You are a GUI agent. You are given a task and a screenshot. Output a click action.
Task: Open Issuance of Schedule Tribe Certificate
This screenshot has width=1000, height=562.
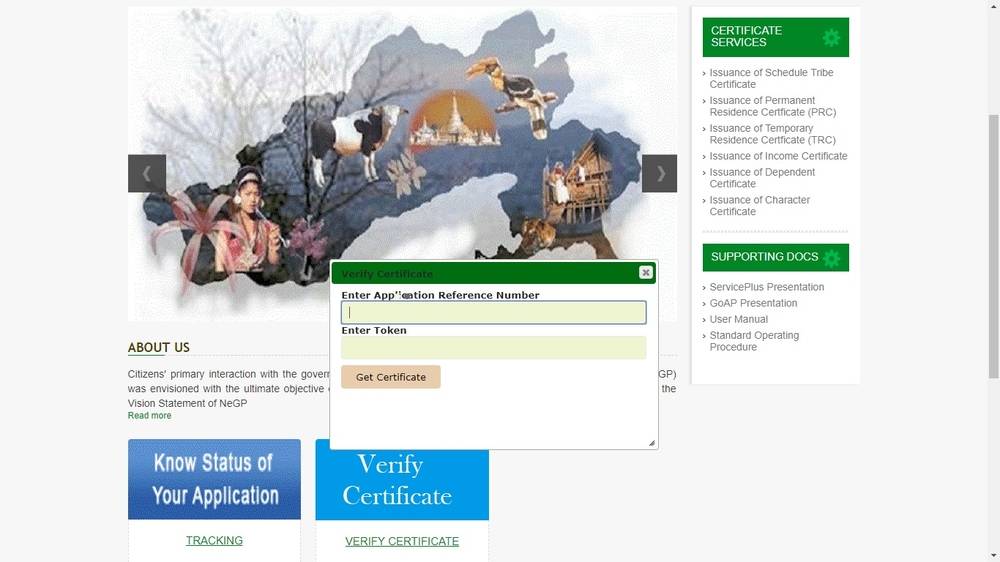click(x=771, y=78)
